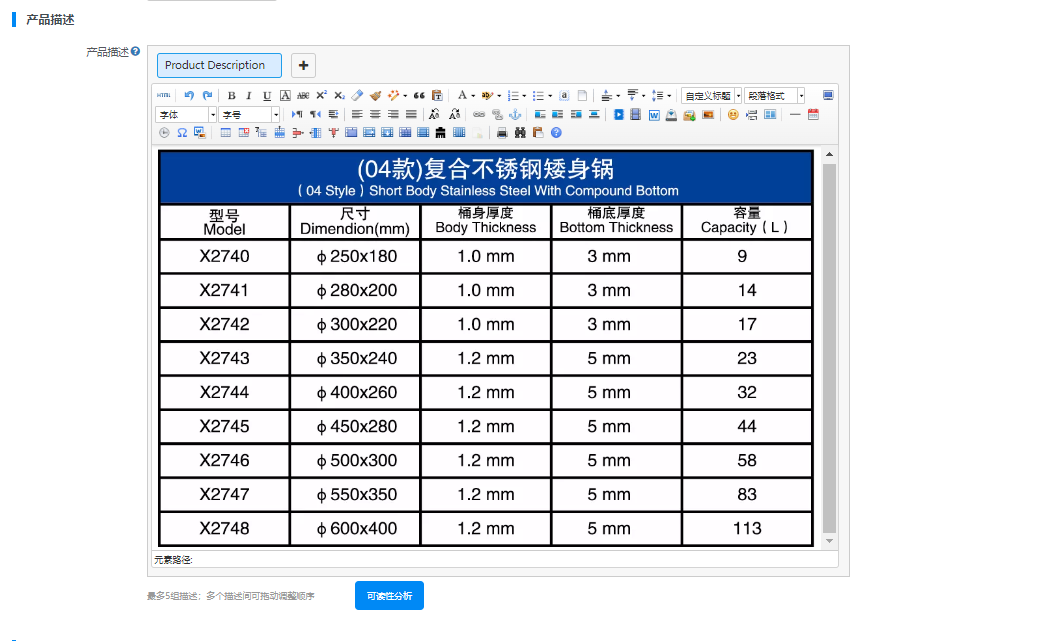Toggle underline formatting
The width and height of the screenshot is (1037, 641).
tap(267, 96)
